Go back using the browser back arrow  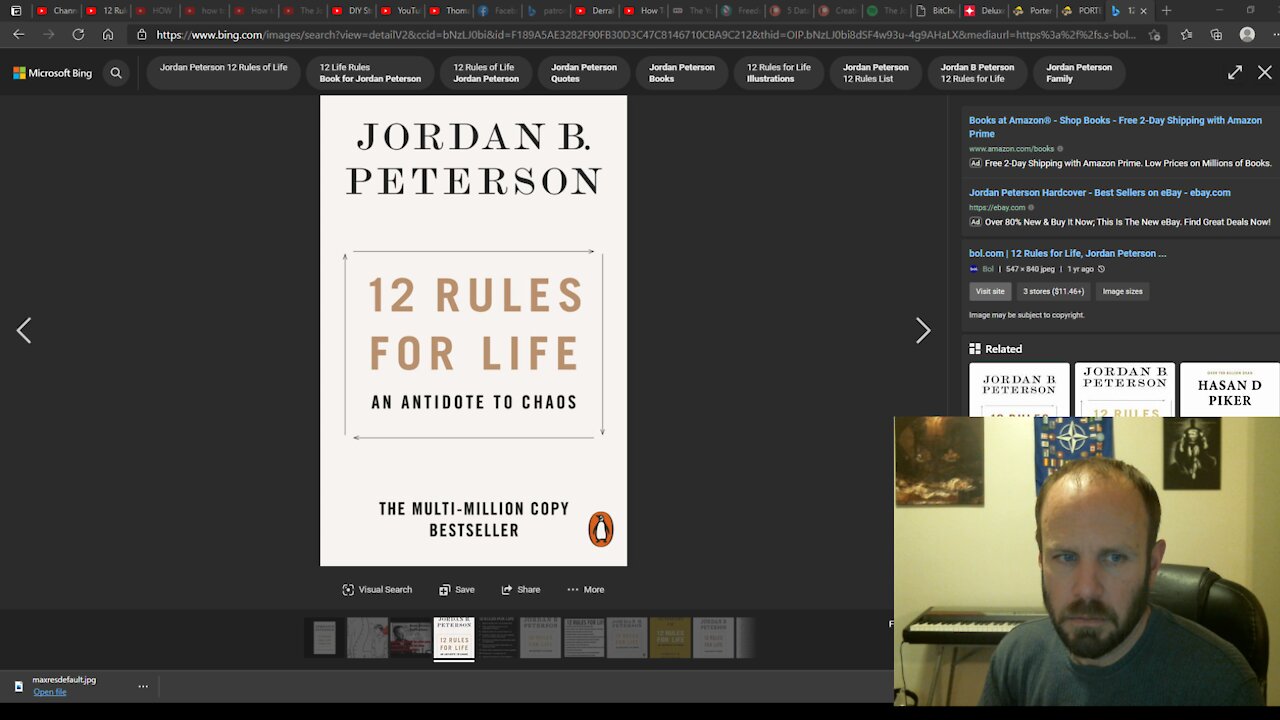click(x=18, y=34)
